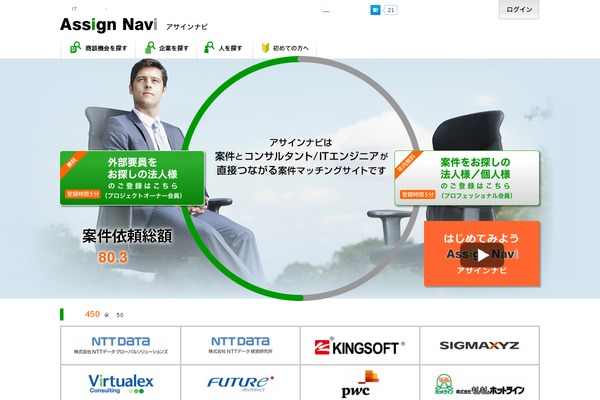
Task: Open the KINGSOFT logo tile
Action: [x=360, y=345]
